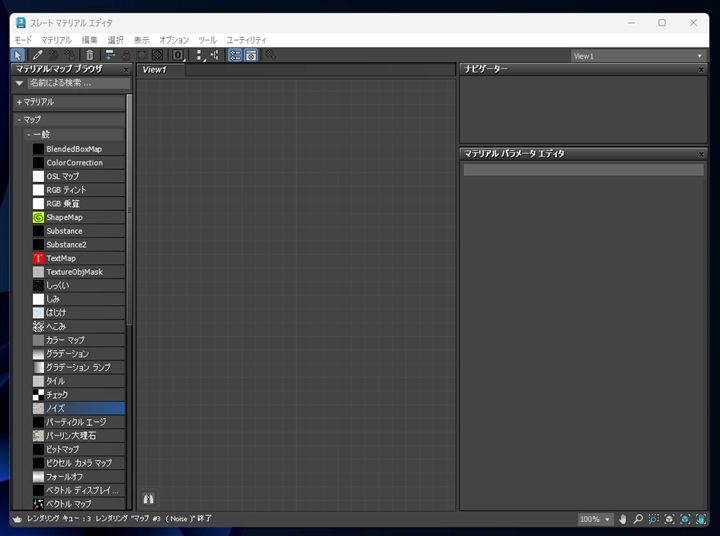Select the ベクトル マップ entry

[x=79, y=504]
